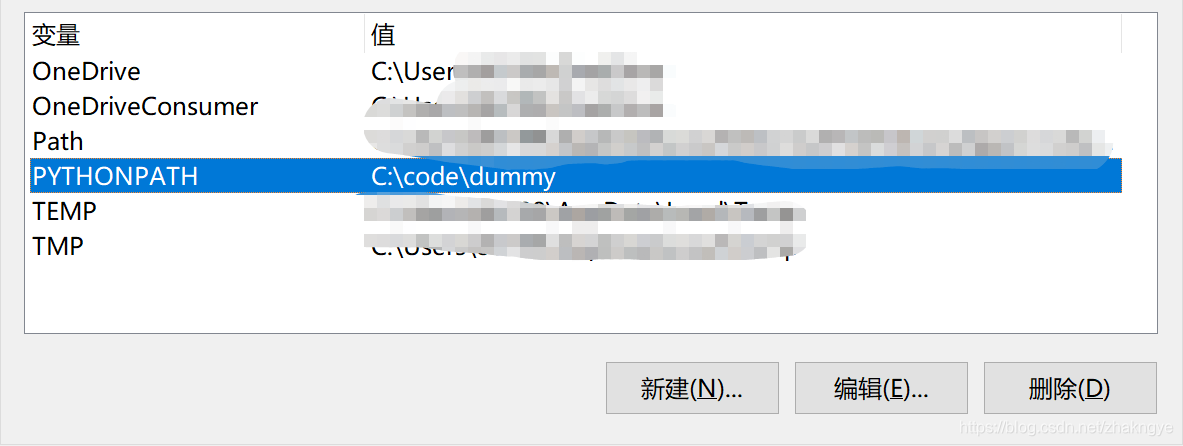
Task: Select the OneDriveConsumer variable name
Action: point(145,106)
